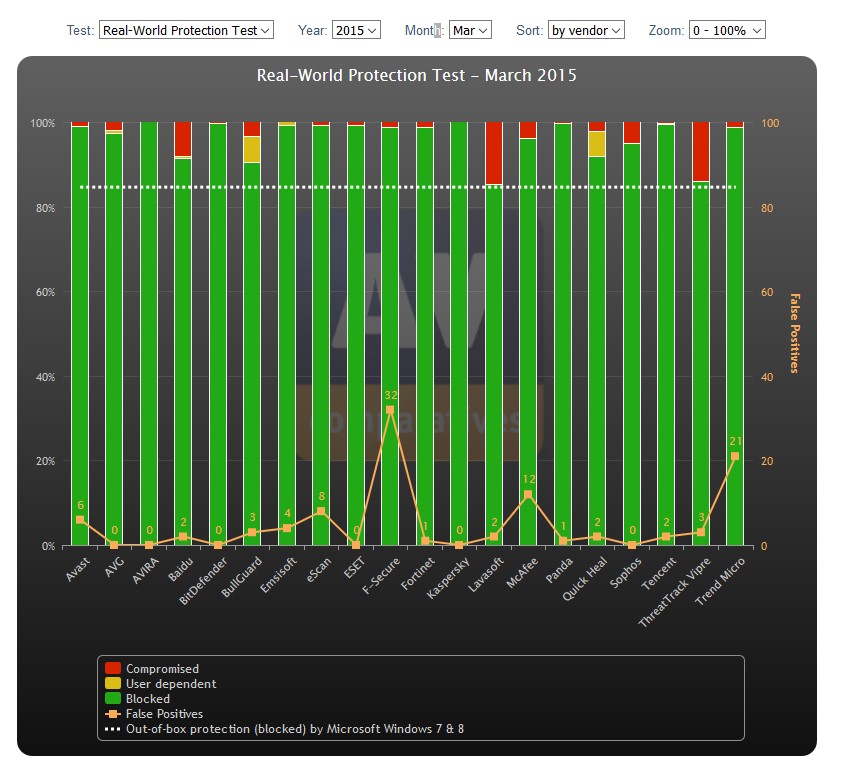Image resolution: width=844 pixels, height=767 pixels.
Task: Click the Quick Heal vendor axis label
Action: [585, 579]
